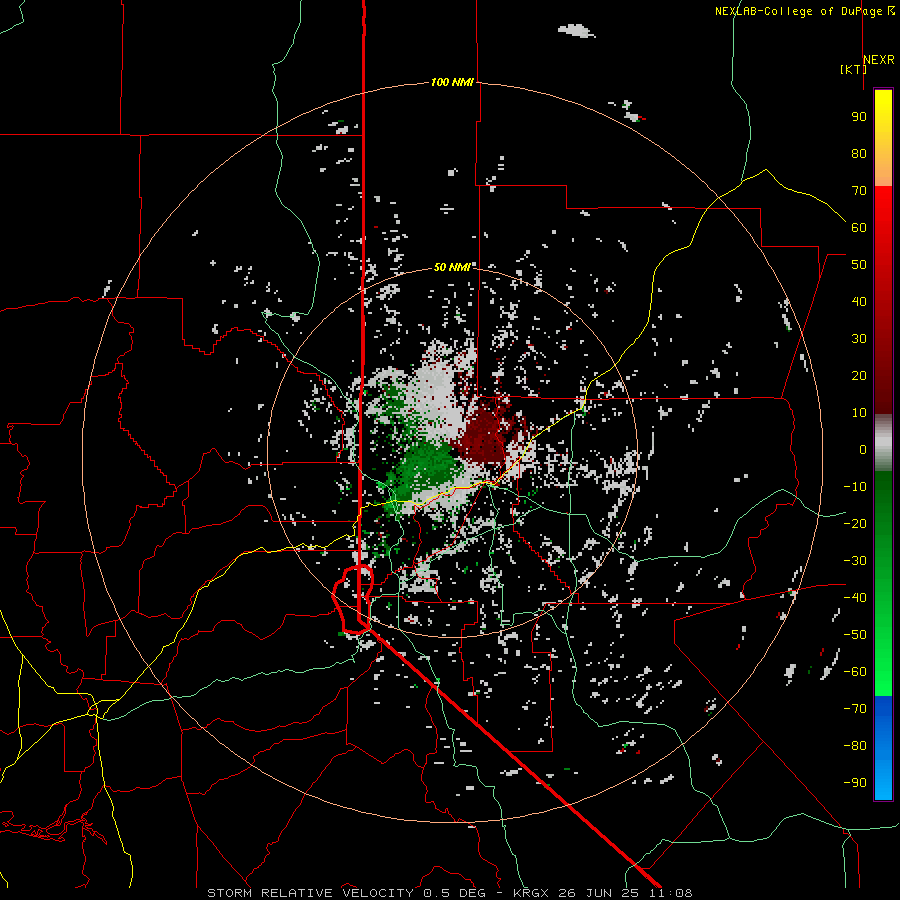Viewport: 900px width, 900px height.
Task: Click the 26 JUN 25 date text
Action: 599,893
